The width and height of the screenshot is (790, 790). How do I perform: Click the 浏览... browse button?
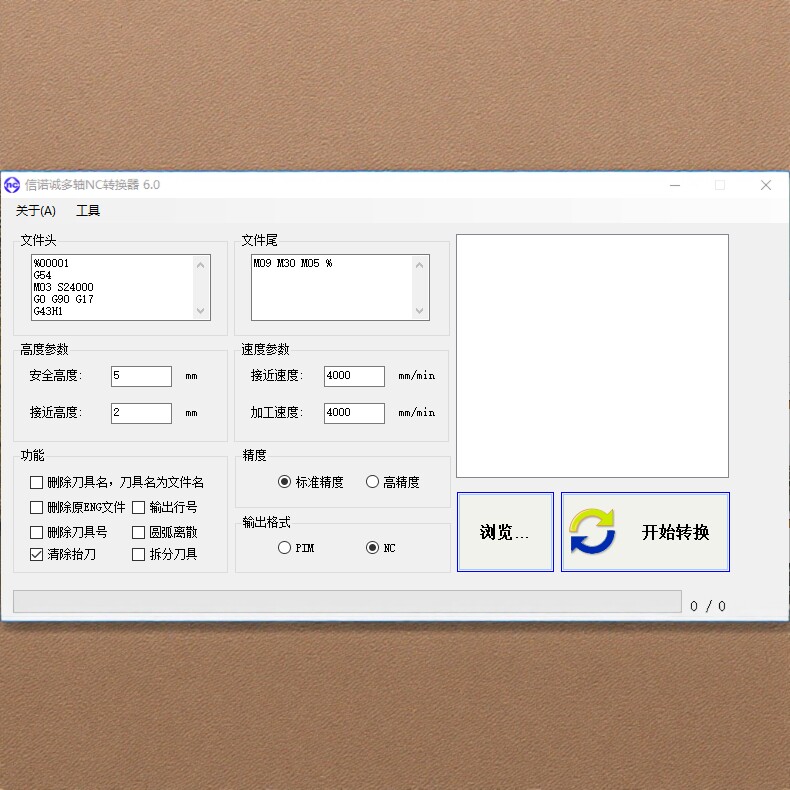[505, 532]
